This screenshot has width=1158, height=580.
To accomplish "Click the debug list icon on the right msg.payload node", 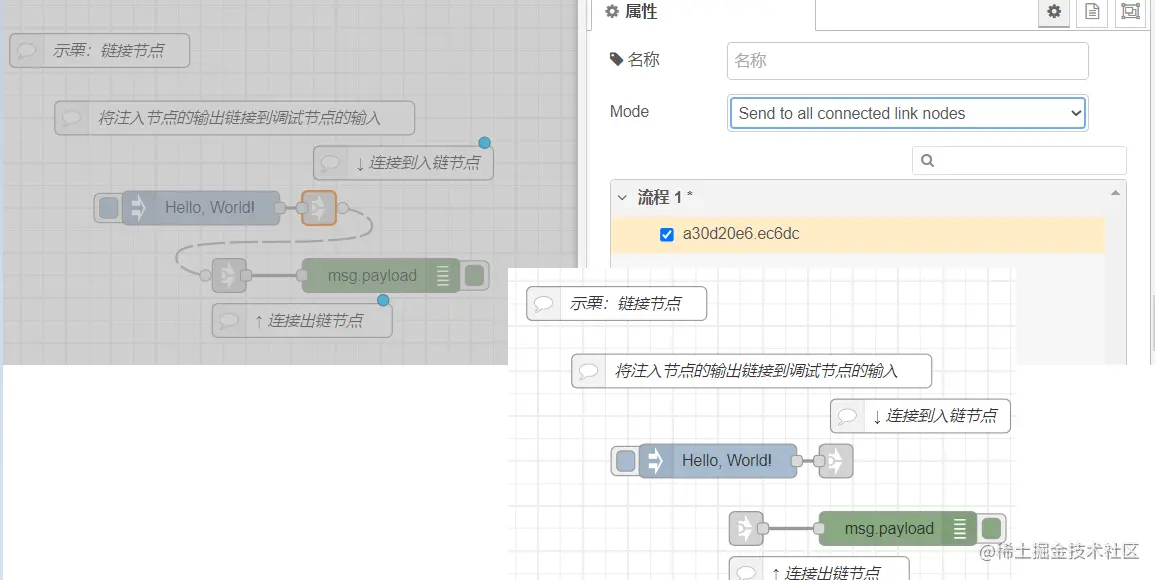I will (x=959, y=529).
